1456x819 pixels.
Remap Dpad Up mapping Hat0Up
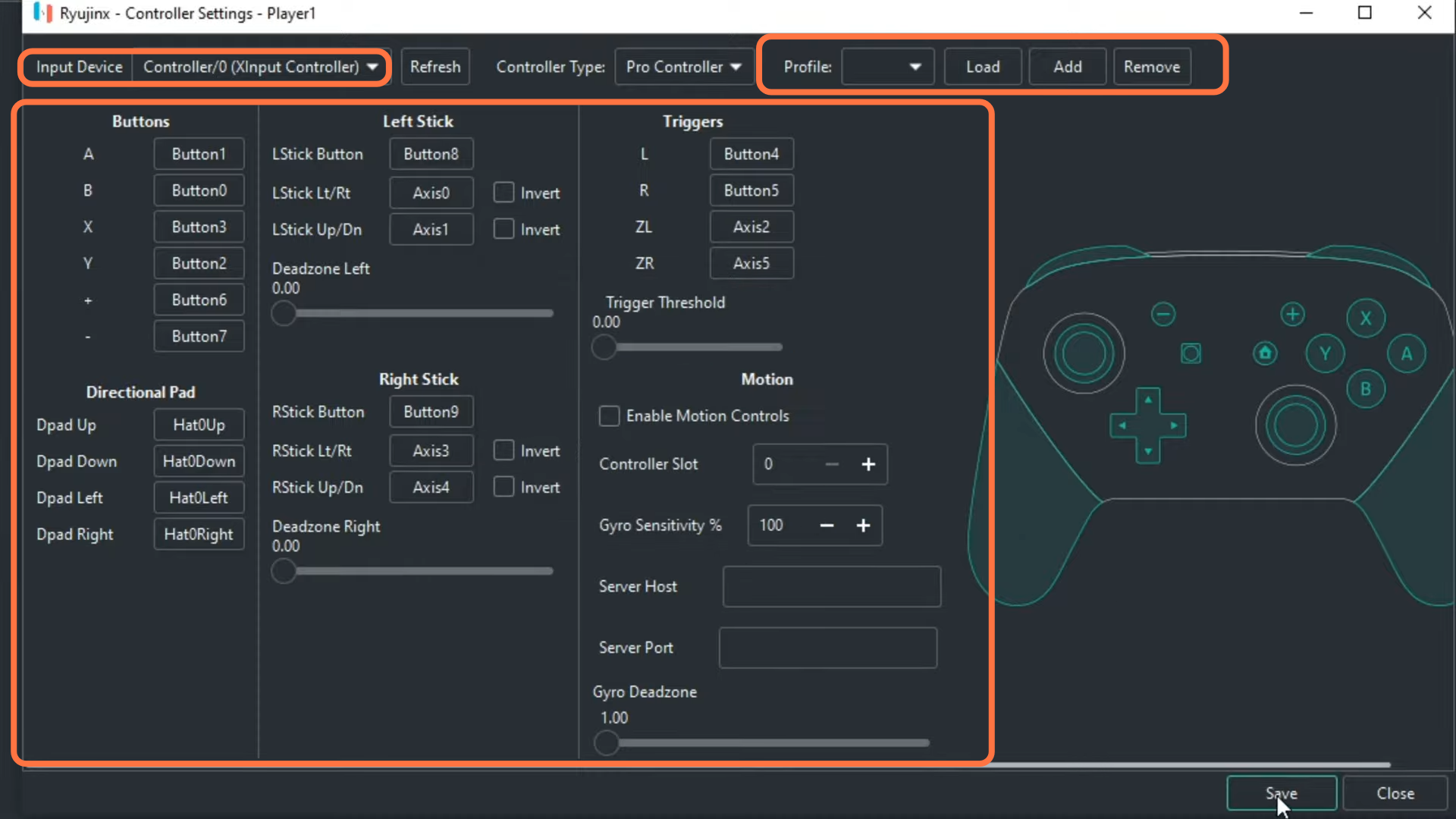coord(199,425)
